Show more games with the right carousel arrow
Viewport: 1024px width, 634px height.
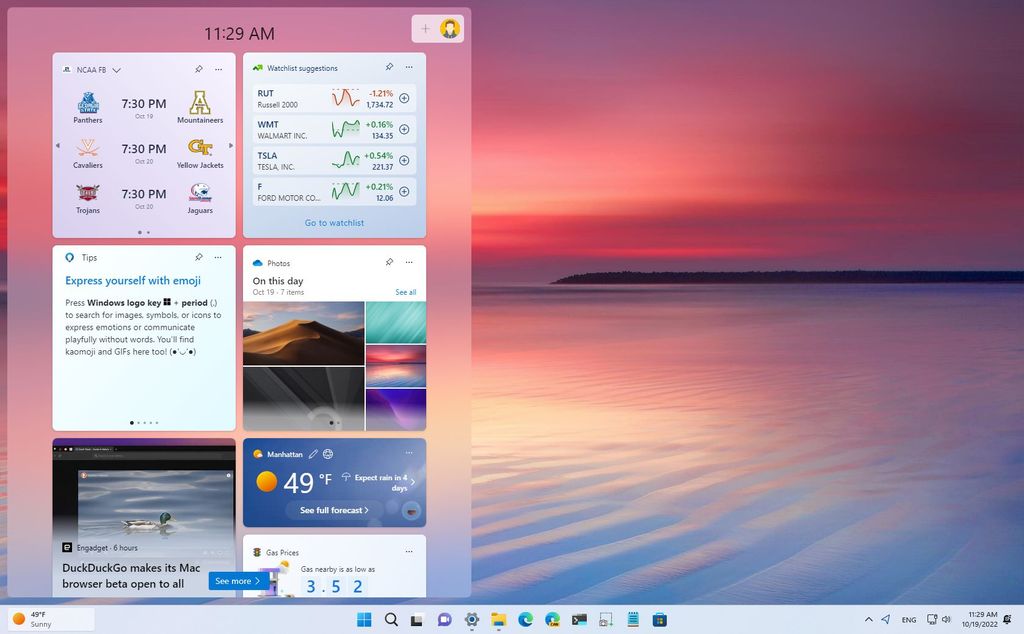pyautogui.click(x=229, y=144)
